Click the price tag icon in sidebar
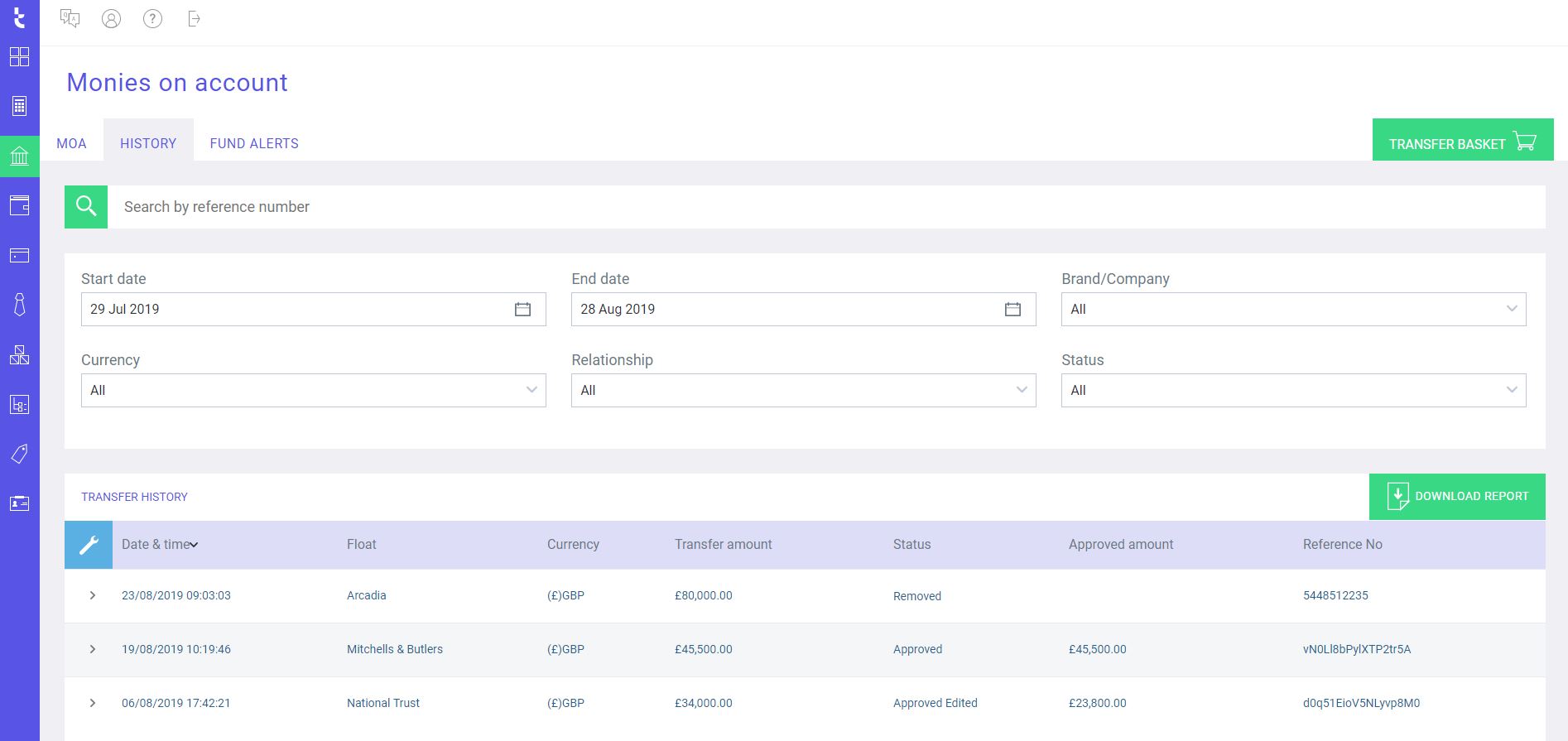The height and width of the screenshot is (741, 1568). pyautogui.click(x=19, y=454)
